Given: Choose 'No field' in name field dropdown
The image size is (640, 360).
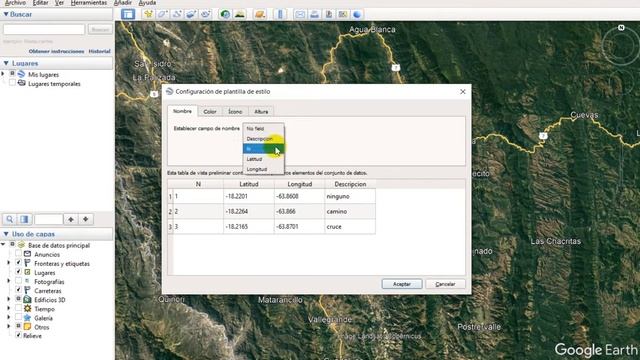Looking at the screenshot, I should coord(263,129).
